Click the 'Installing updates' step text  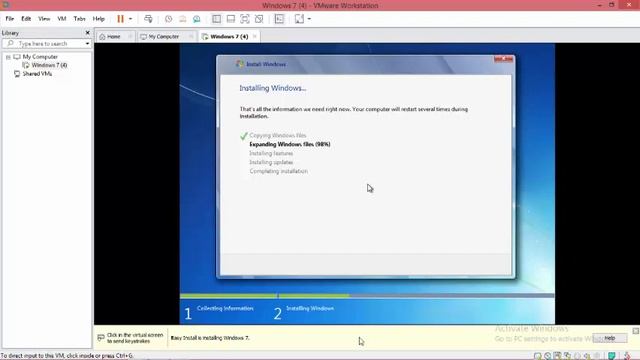[271, 162]
